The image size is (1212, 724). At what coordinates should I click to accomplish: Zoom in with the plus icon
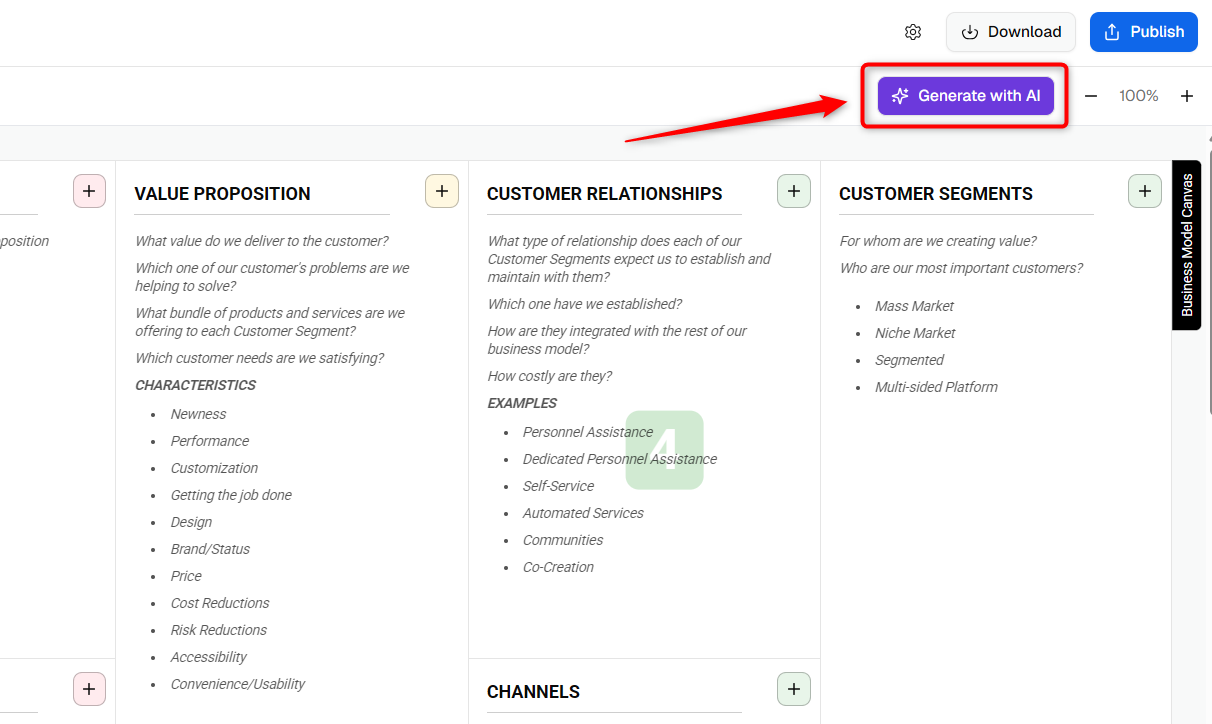[1187, 96]
